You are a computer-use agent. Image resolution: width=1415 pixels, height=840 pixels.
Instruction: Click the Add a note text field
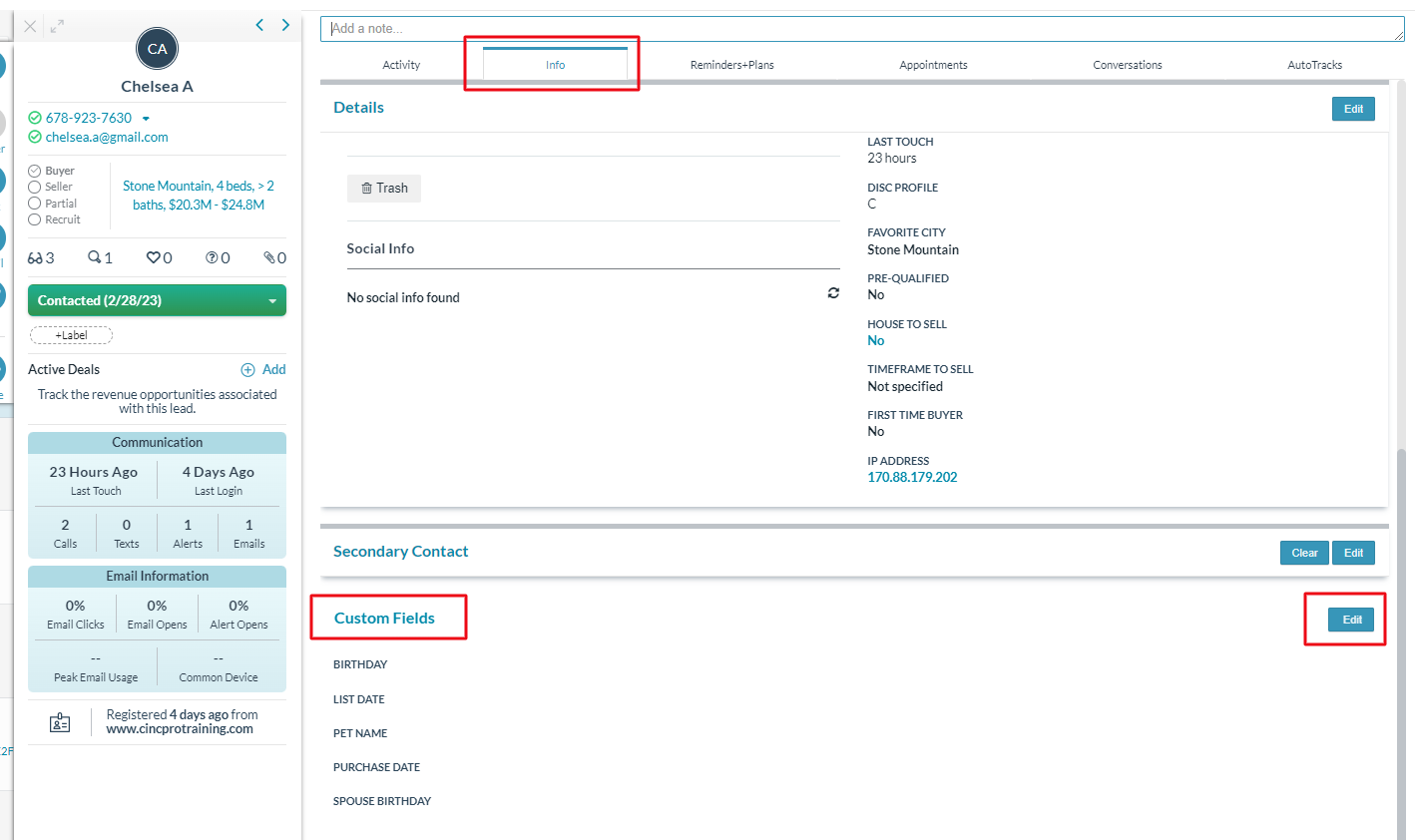tap(861, 29)
